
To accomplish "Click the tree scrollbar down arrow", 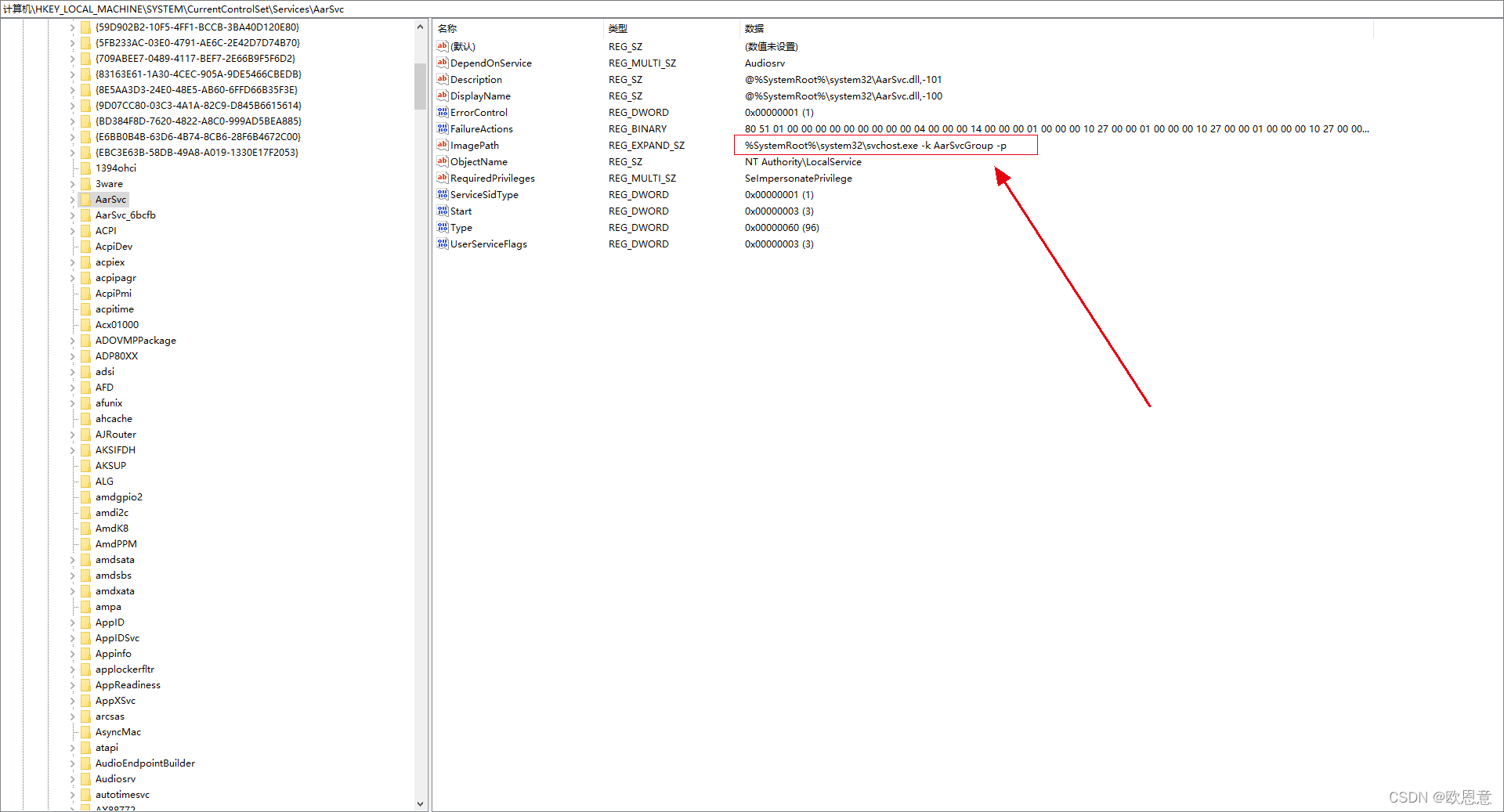I will (x=420, y=803).
